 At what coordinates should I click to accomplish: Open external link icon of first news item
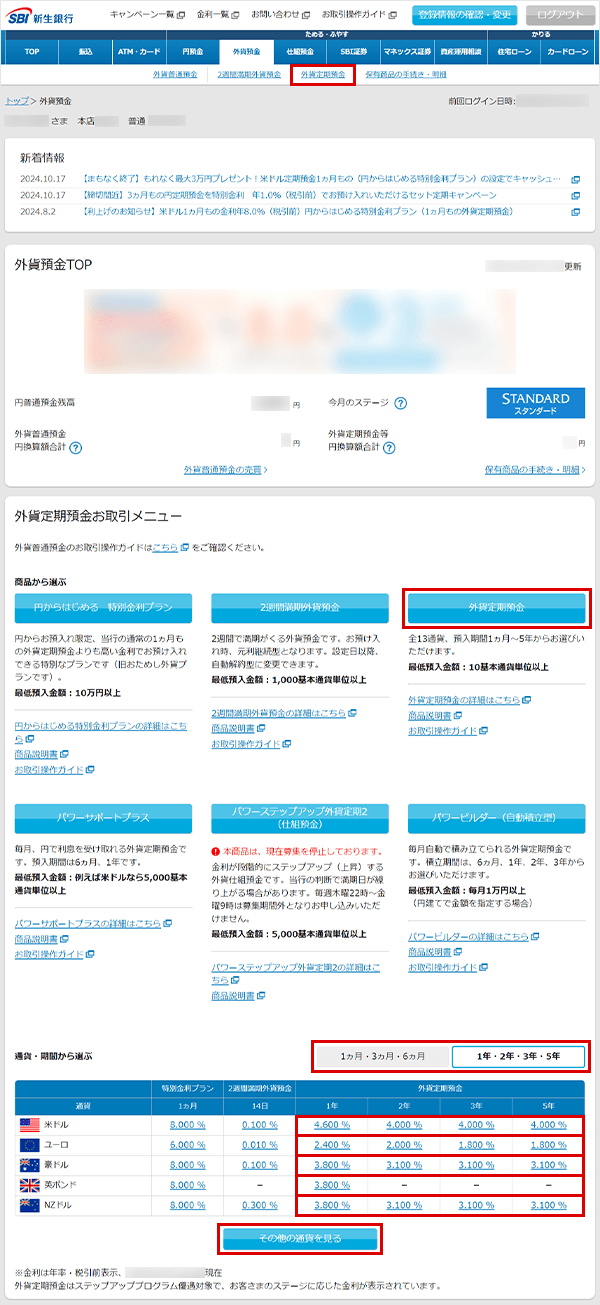click(575, 180)
